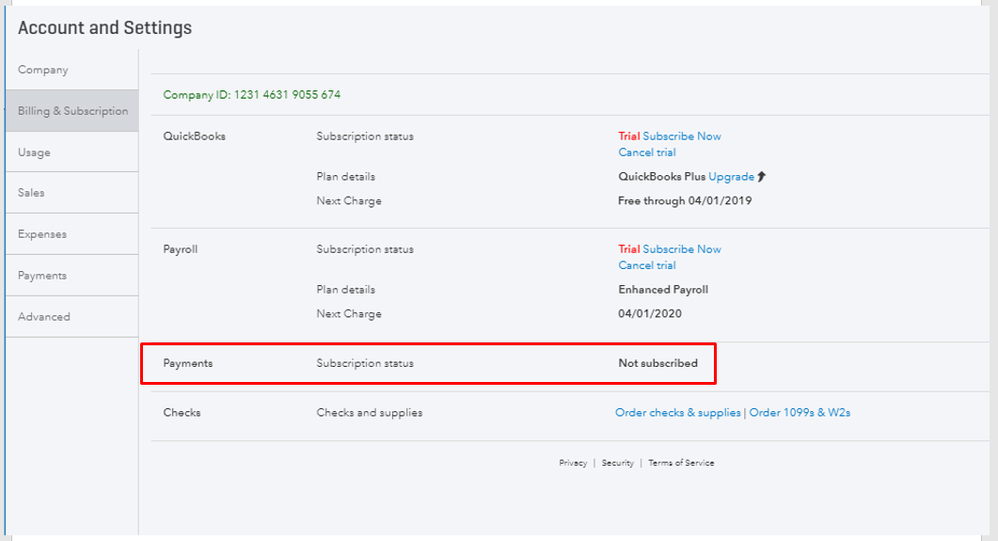Click Subscribe Now for Payroll subscription
The width and height of the screenshot is (998, 541).
[682, 249]
